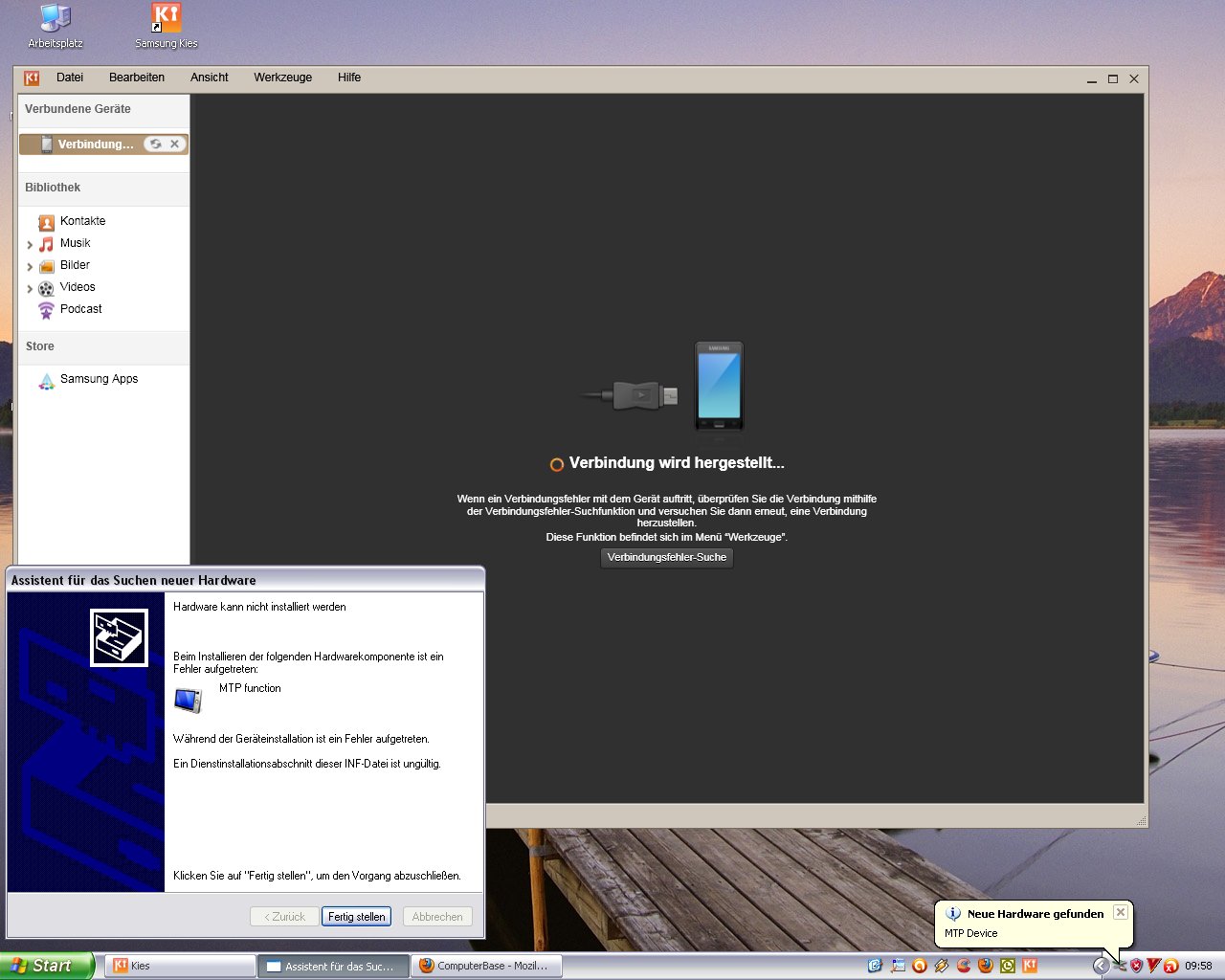Screen dimensions: 1225x980
Task: Expand the Bilder tree node
Action: click(30, 267)
